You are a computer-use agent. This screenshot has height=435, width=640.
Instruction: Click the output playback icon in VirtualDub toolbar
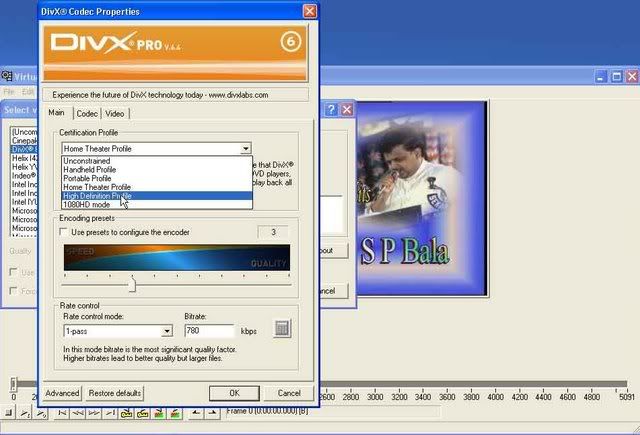click(x=41, y=413)
